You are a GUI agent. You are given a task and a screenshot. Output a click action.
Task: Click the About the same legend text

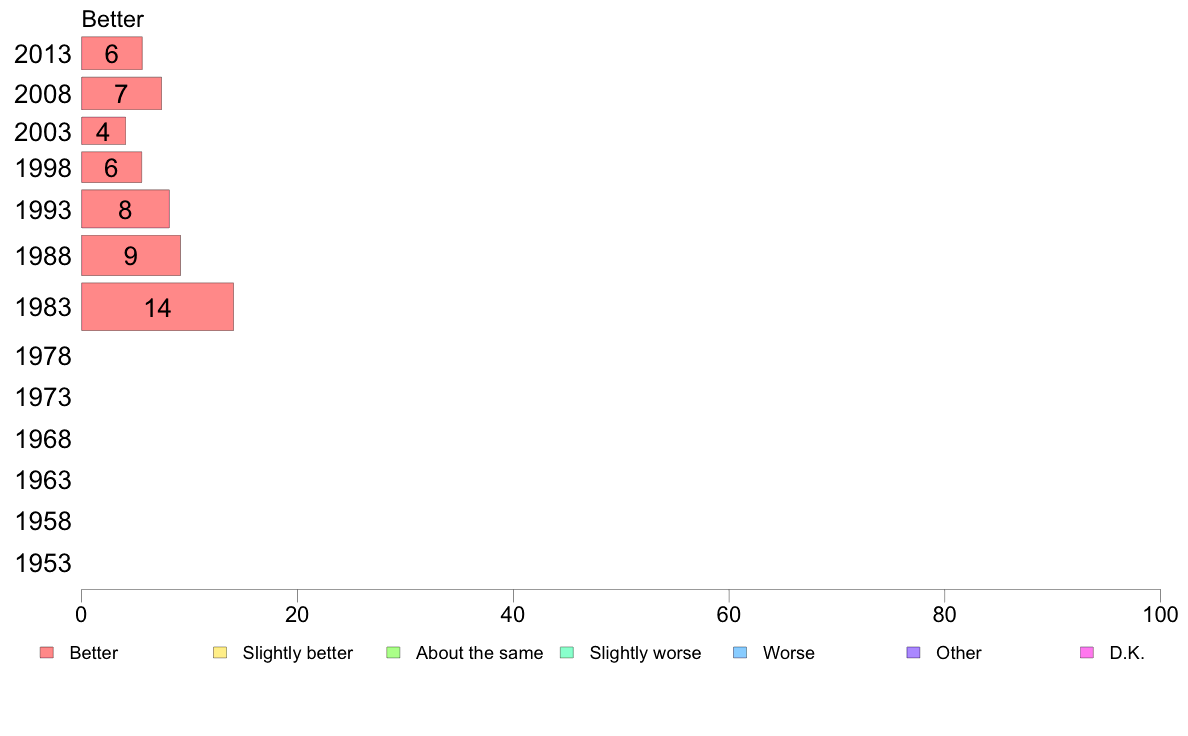480,653
